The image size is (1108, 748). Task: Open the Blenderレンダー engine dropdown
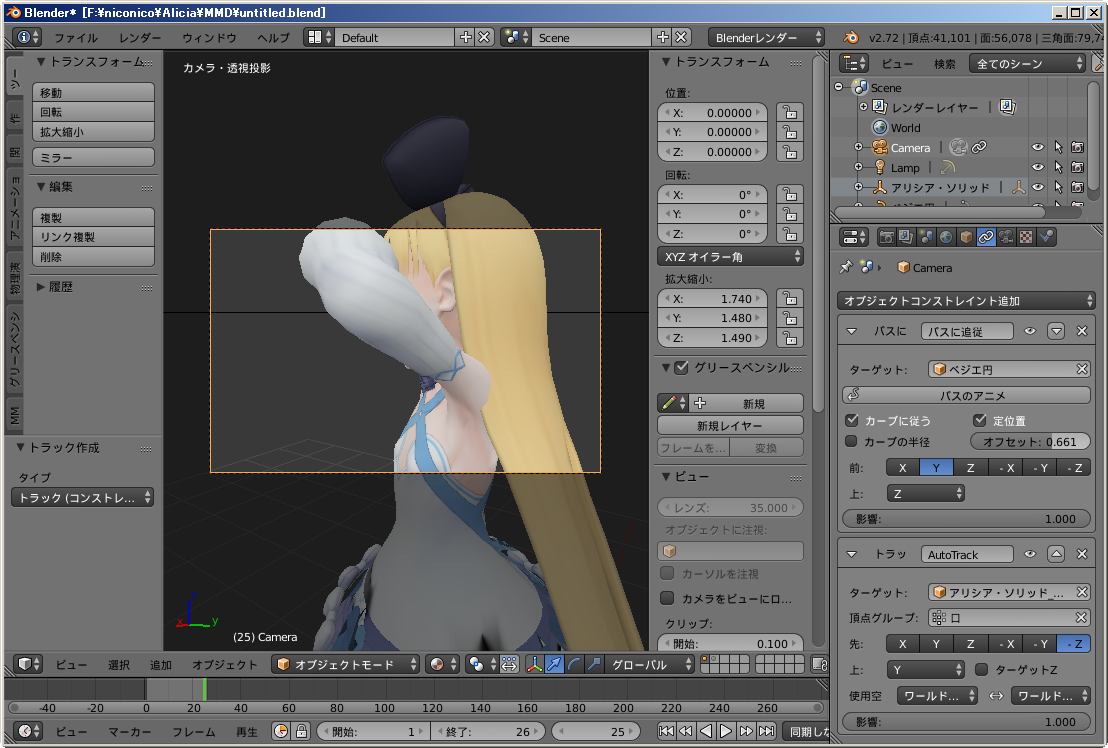tap(766, 37)
